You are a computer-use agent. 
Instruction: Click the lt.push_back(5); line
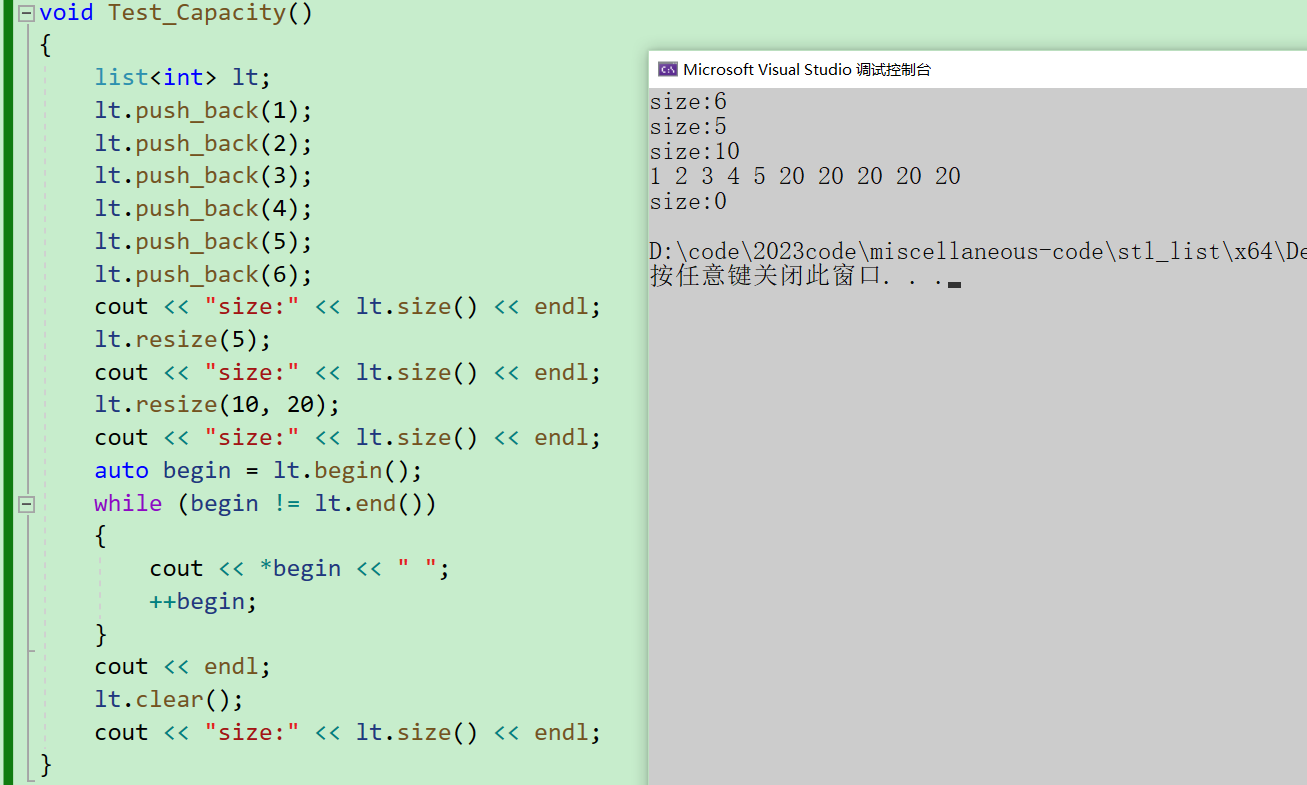[204, 241]
